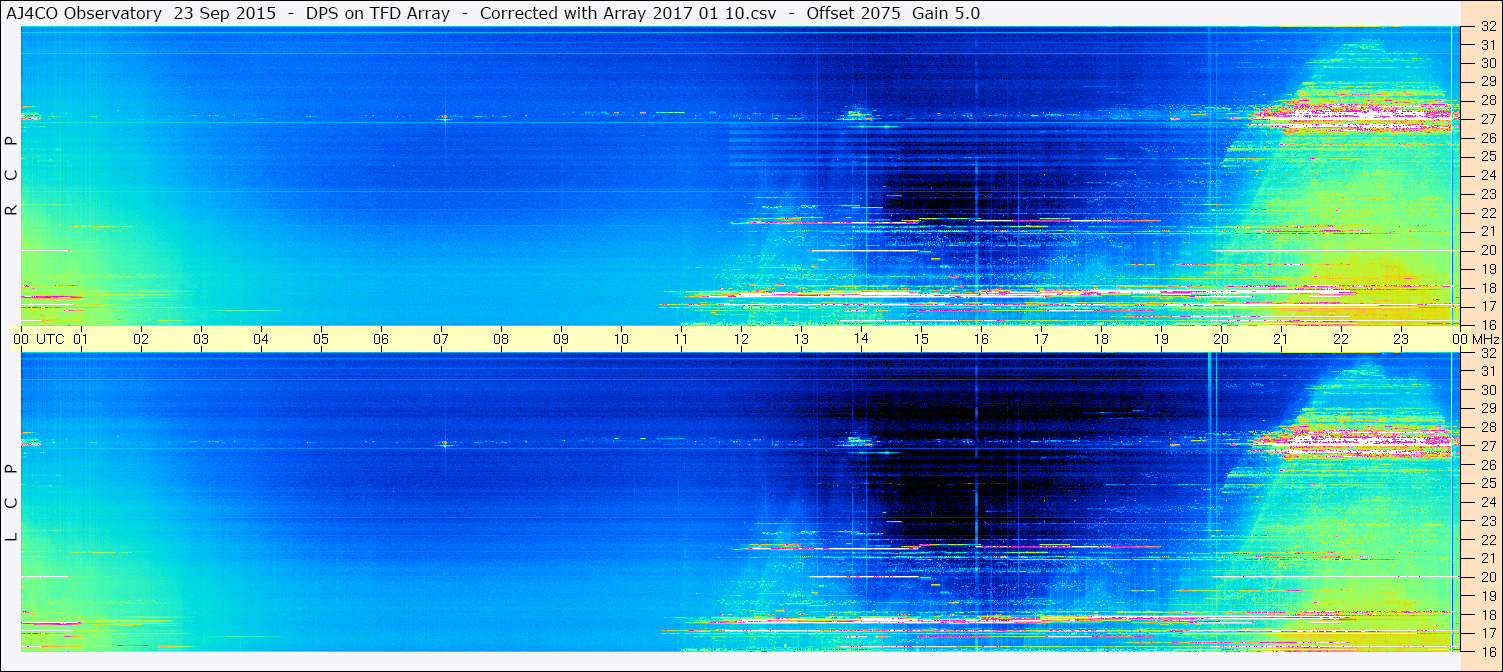Click the "R C P" panel label
The image size is (1503, 672).
(x=12, y=176)
